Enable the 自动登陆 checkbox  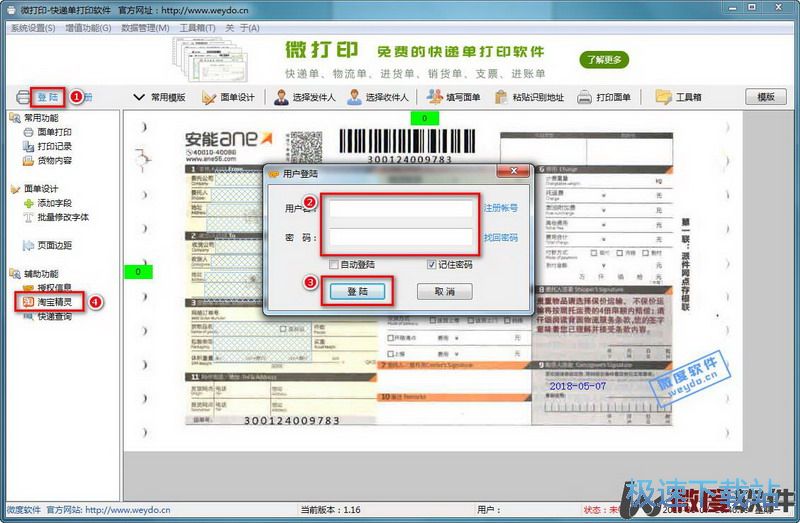pyautogui.click(x=334, y=265)
